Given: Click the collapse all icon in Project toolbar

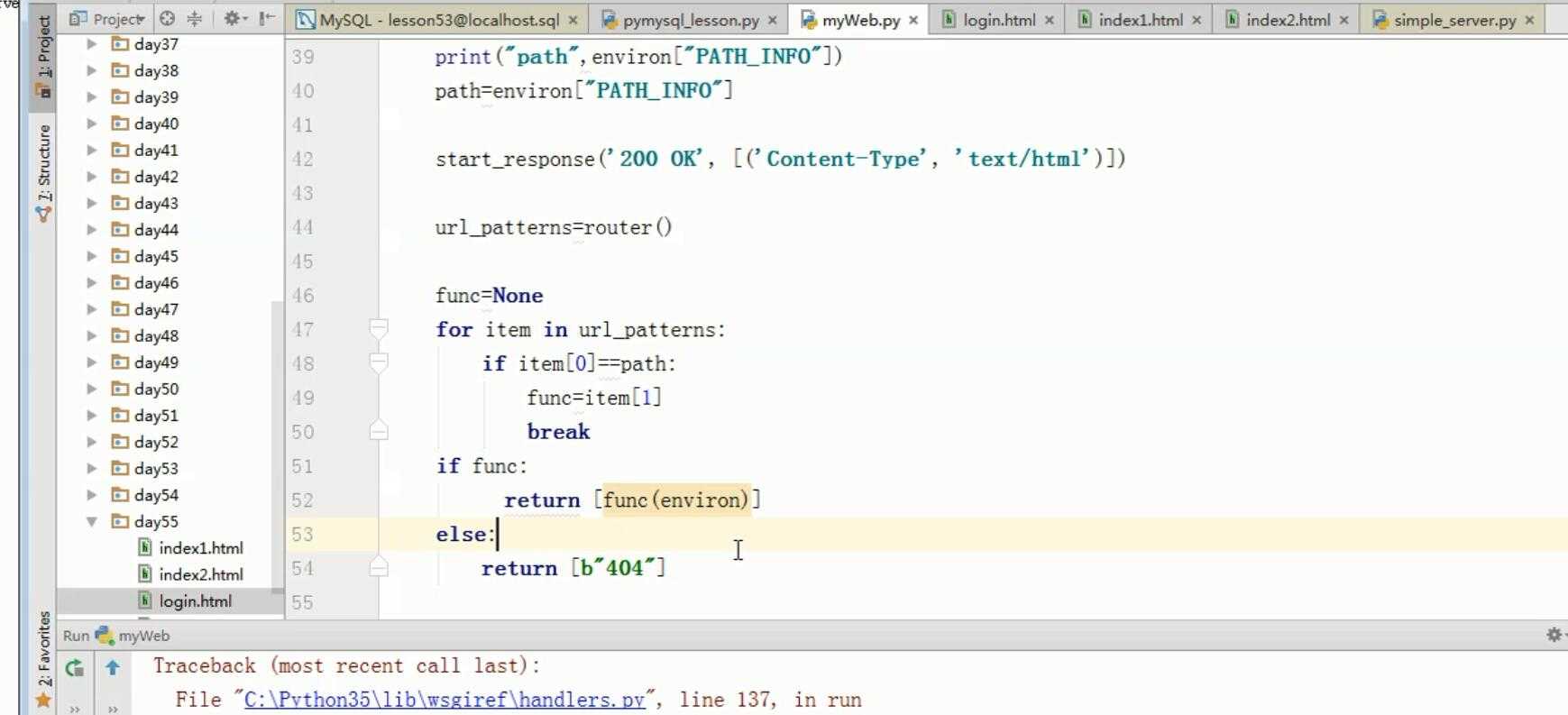Looking at the screenshot, I should point(194,18).
